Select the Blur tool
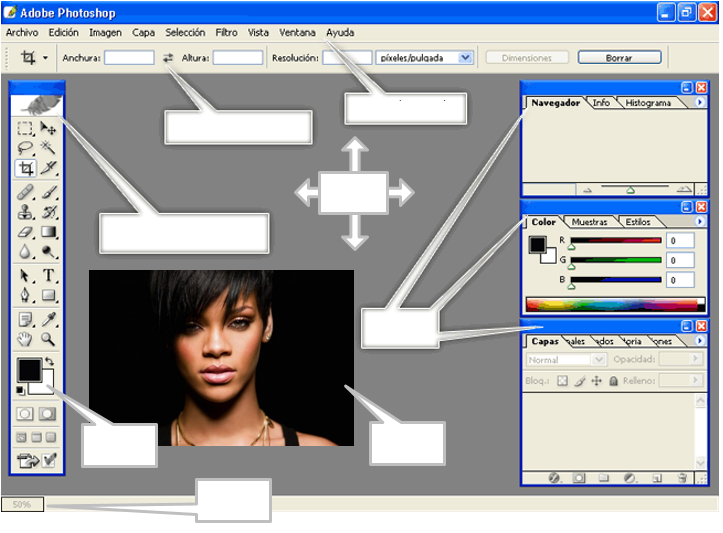 [25, 252]
